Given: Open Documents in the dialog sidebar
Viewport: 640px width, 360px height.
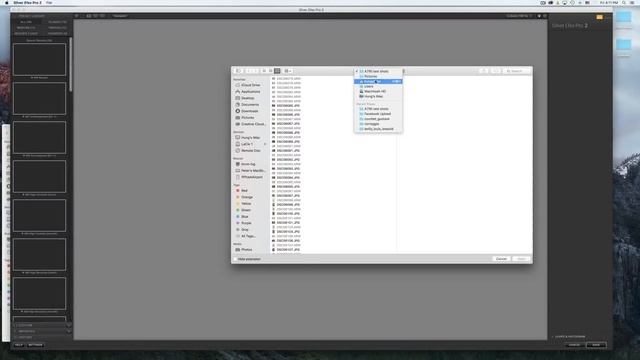Looking at the screenshot, I should (250, 104).
